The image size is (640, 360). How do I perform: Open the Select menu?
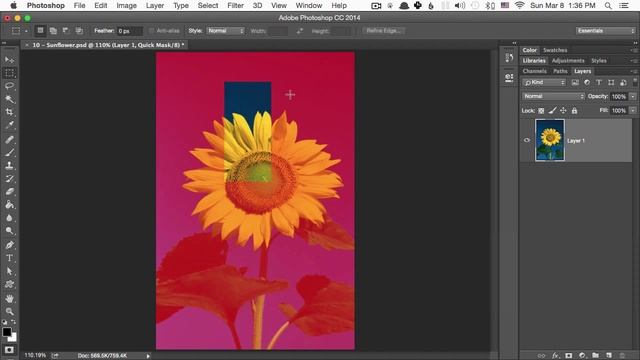pos(208,6)
